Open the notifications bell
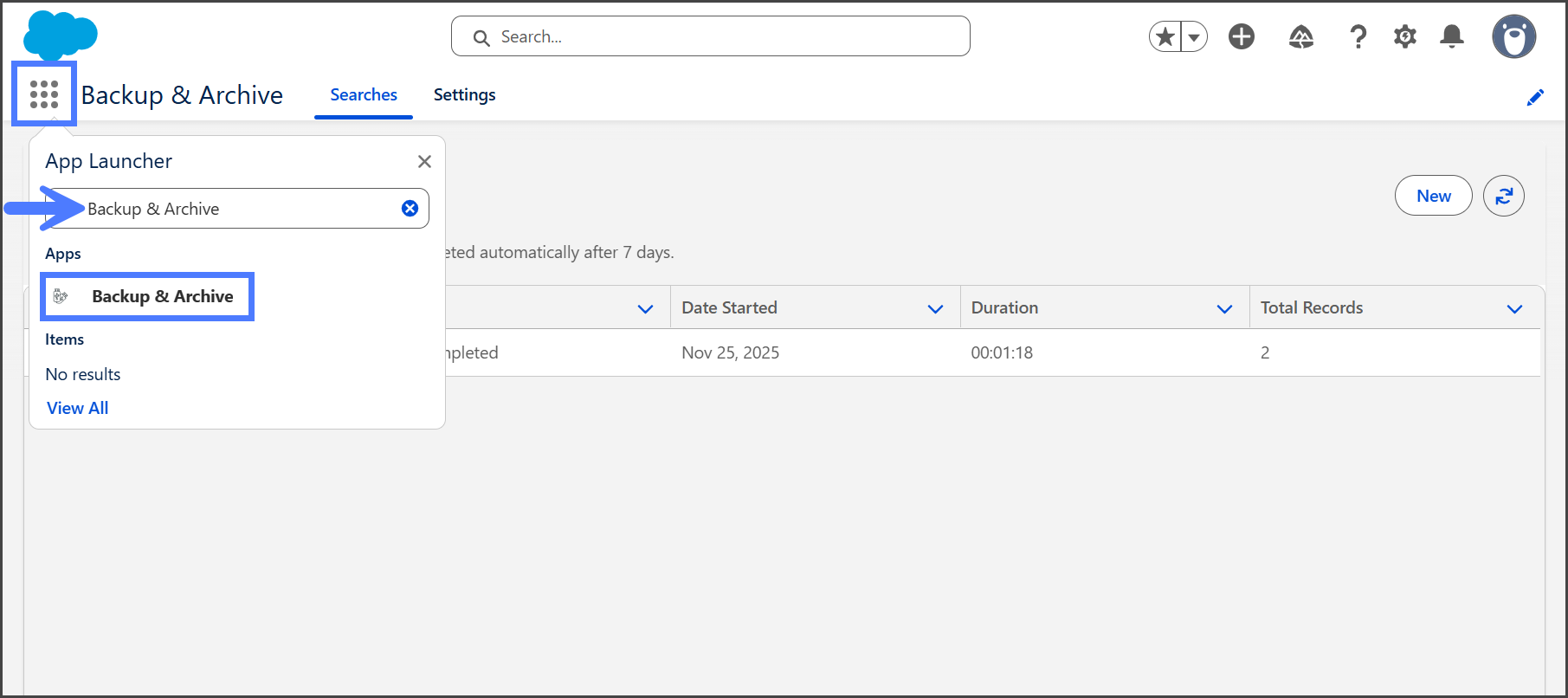Screen dimensions: 1568x698 pos(1451,36)
